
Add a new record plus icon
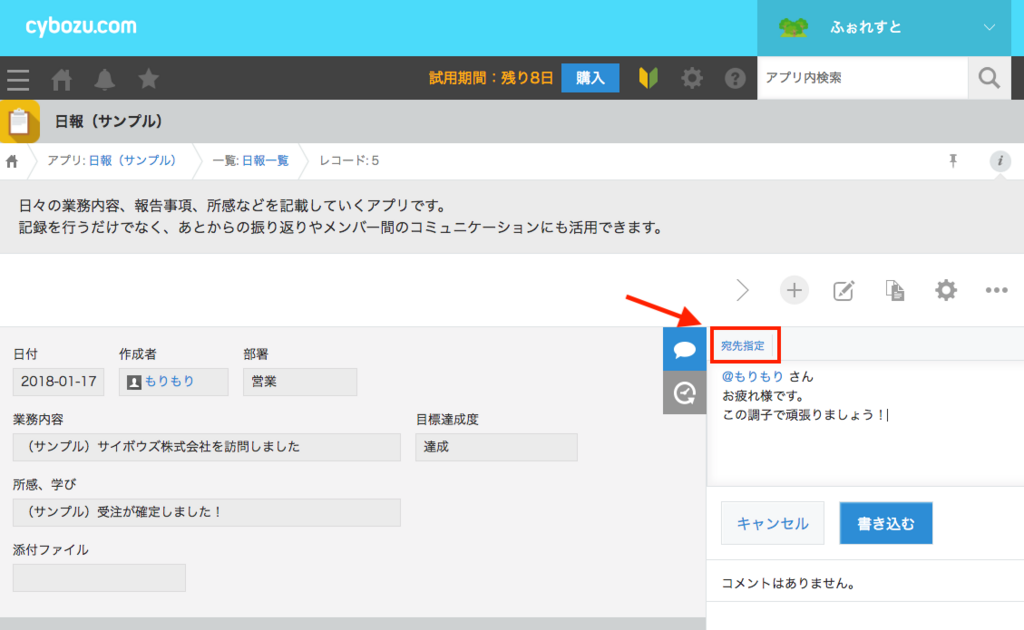pyautogui.click(x=794, y=290)
